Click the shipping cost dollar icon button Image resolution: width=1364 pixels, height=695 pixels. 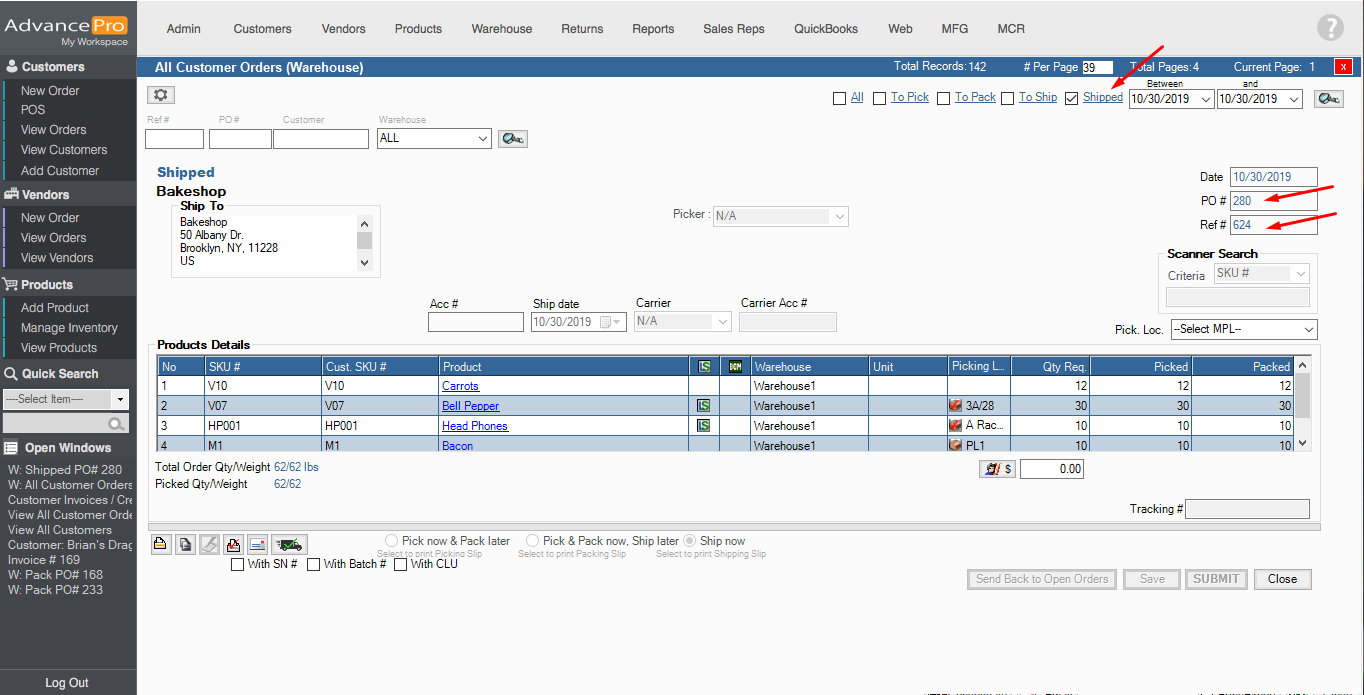[997, 469]
